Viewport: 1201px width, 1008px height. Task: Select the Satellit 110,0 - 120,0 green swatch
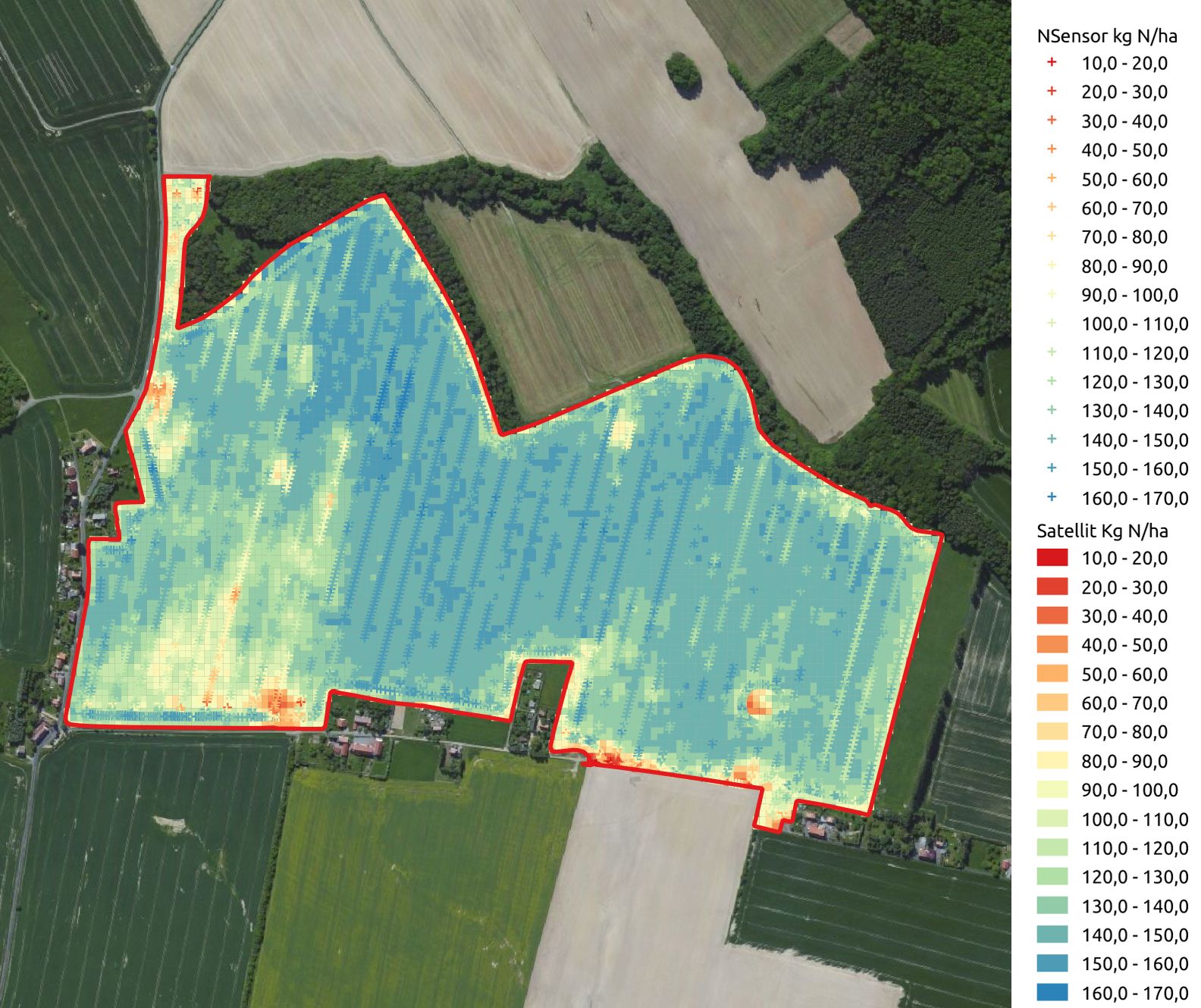click(1052, 848)
